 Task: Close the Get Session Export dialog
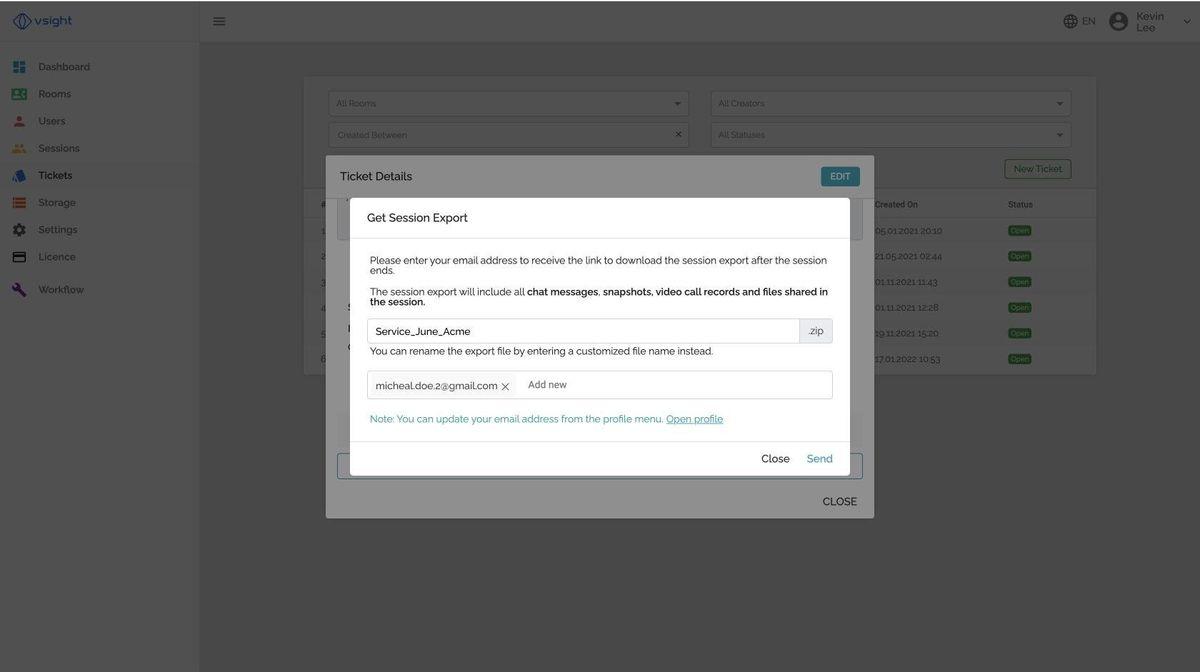click(x=775, y=459)
